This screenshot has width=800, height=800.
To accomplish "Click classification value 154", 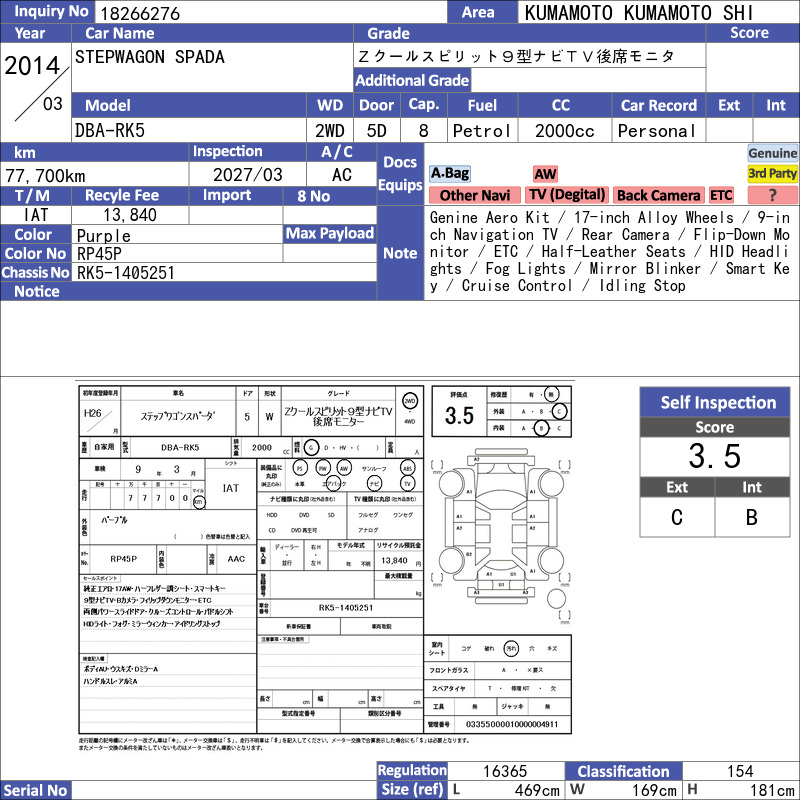I will [740, 771].
